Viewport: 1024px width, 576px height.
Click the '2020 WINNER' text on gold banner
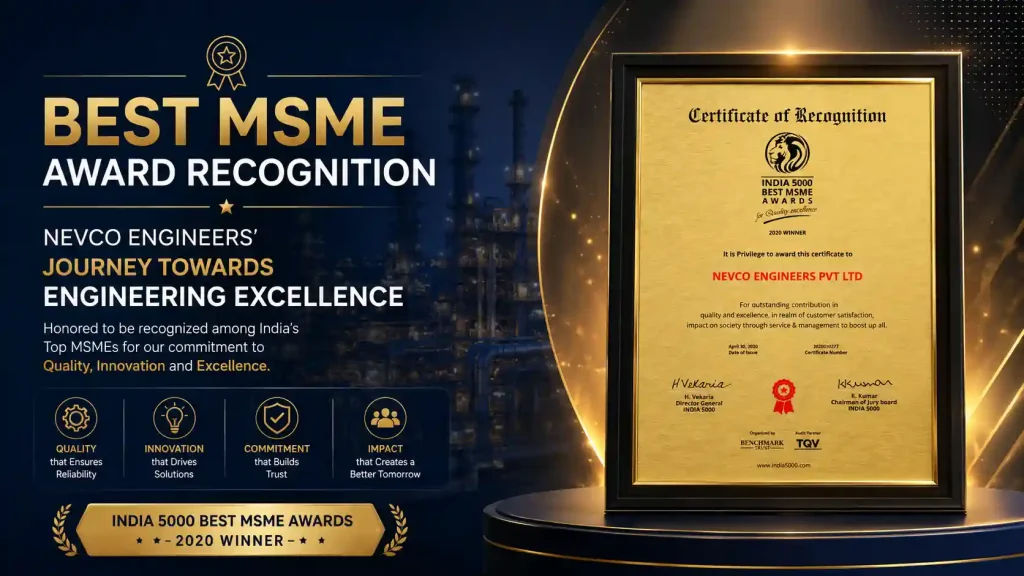coord(230,541)
